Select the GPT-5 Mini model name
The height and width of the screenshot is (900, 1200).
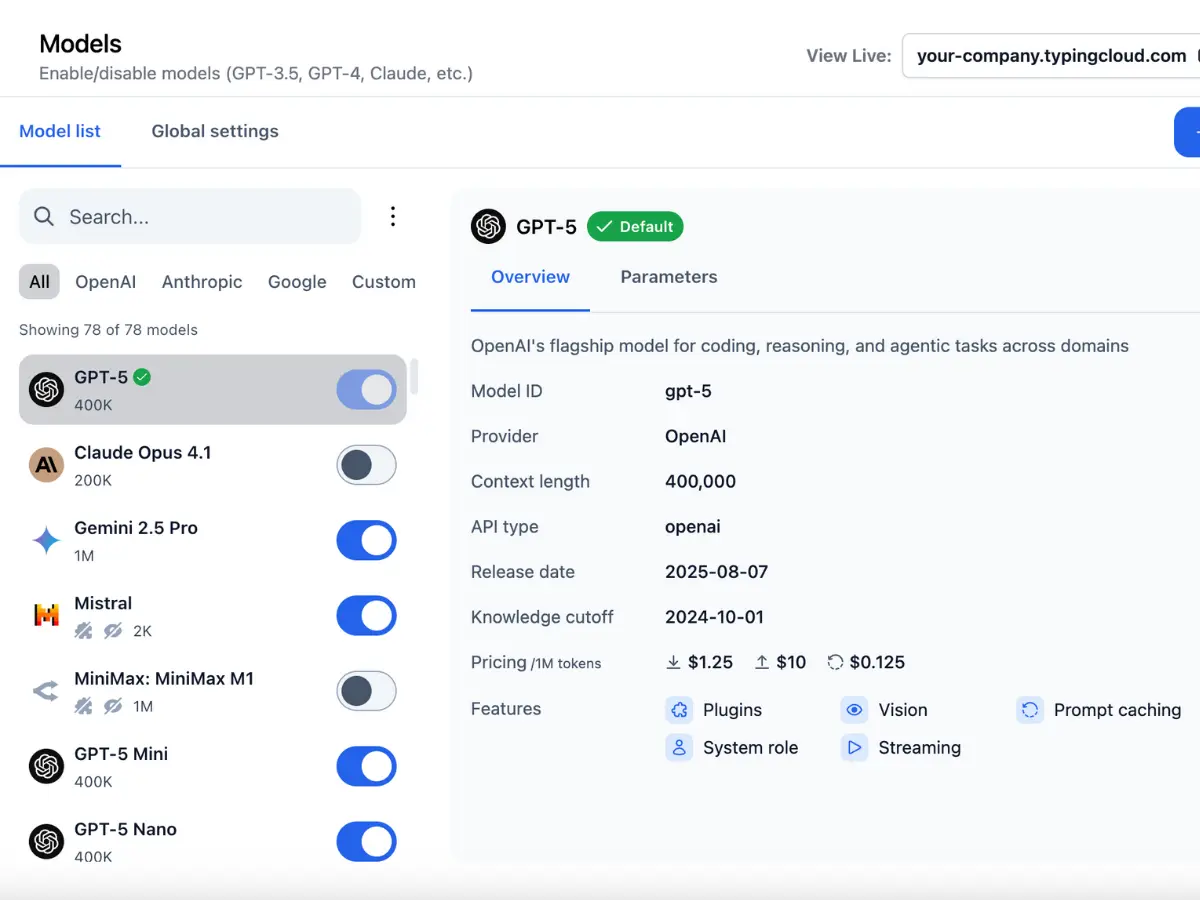click(121, 754)
